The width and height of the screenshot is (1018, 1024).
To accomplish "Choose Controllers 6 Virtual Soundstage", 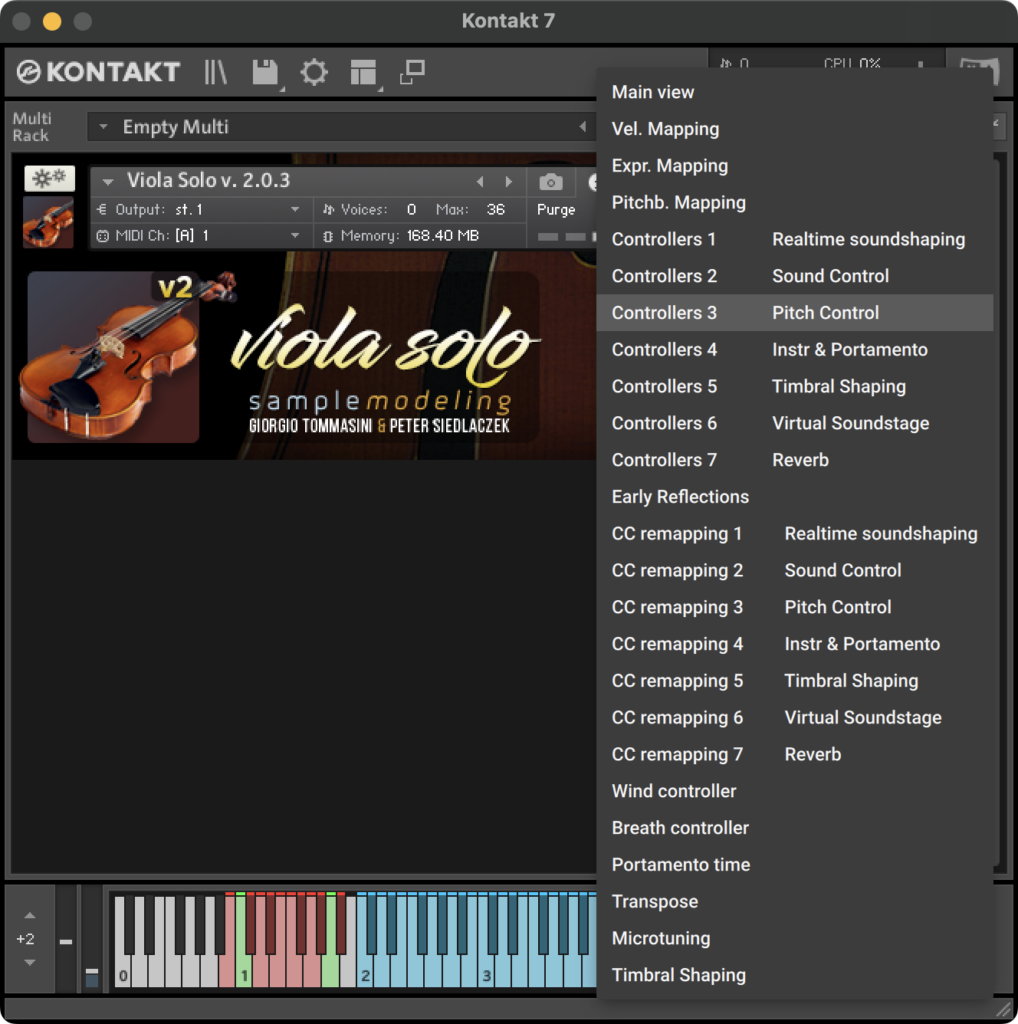I will point(795,423).
